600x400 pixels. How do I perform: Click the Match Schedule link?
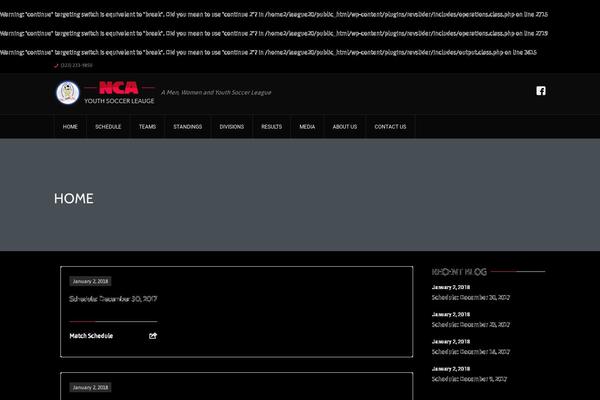(x=91, y=336)
